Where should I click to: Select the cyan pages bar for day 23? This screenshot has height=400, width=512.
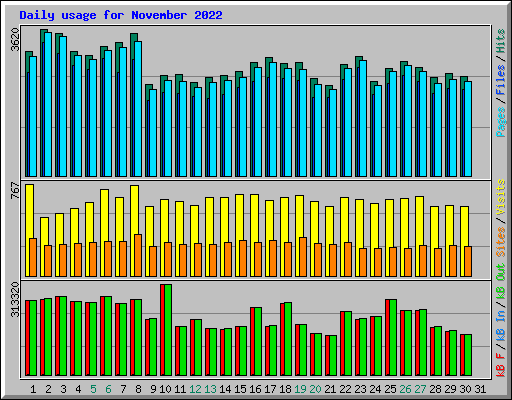coord(363,118)
